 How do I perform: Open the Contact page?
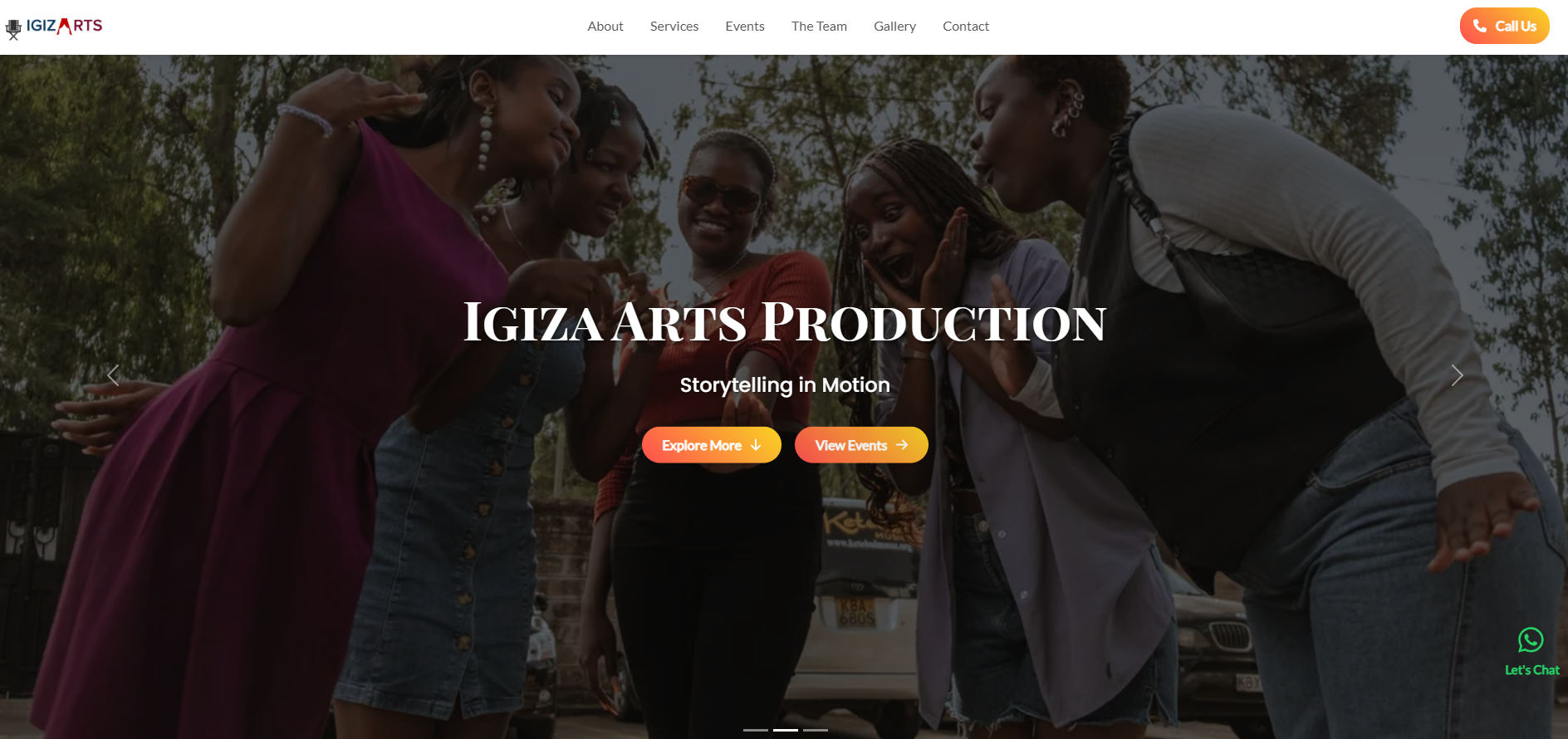point(966,27)
